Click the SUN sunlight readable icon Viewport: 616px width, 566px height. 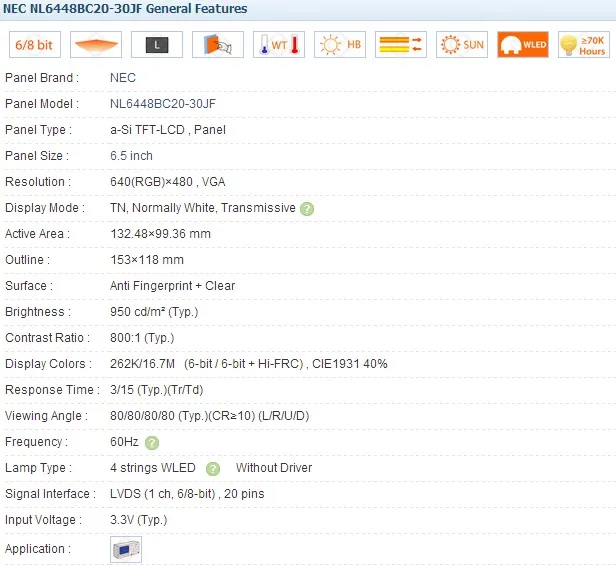[462, 44]
